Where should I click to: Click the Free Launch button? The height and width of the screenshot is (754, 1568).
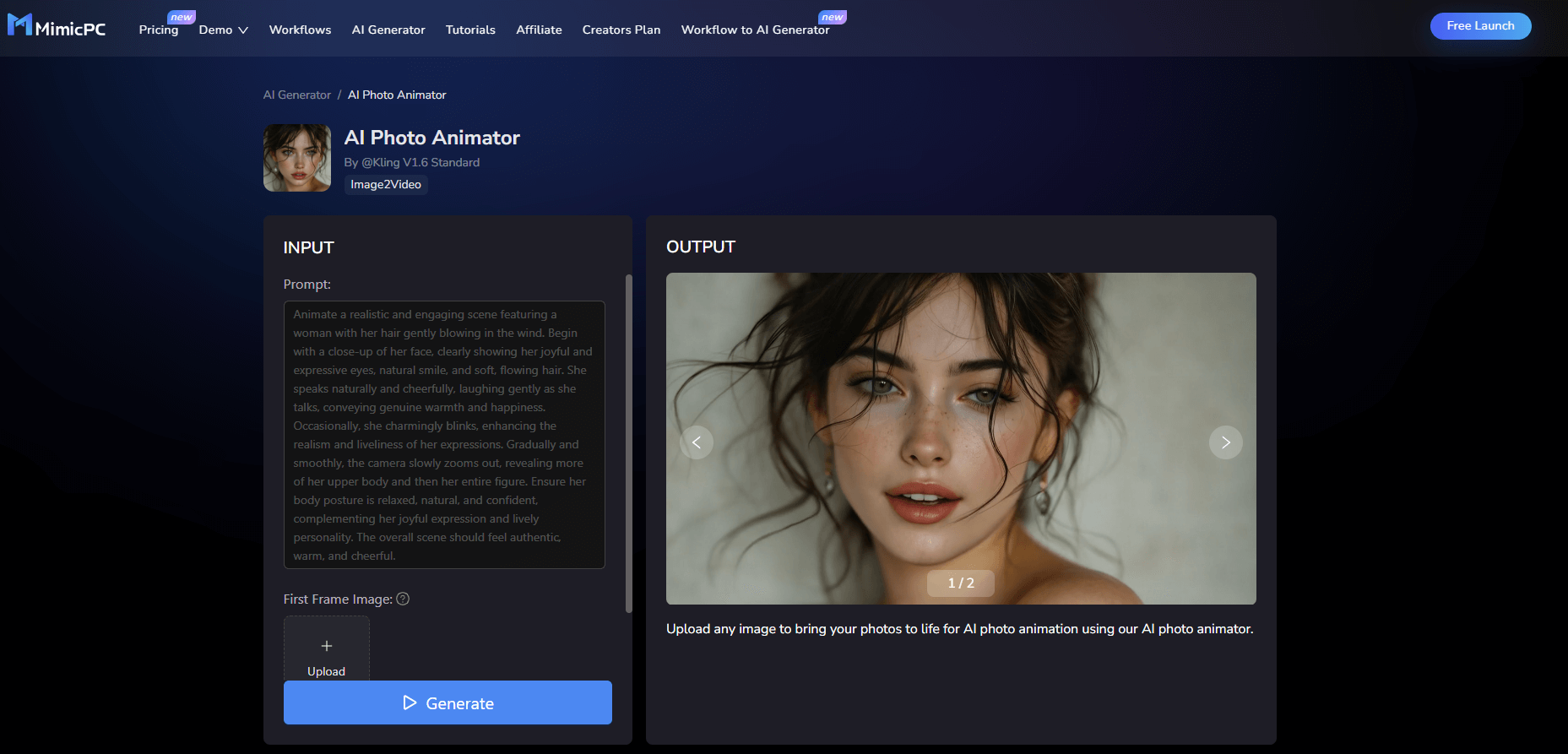coord(1480,26)
